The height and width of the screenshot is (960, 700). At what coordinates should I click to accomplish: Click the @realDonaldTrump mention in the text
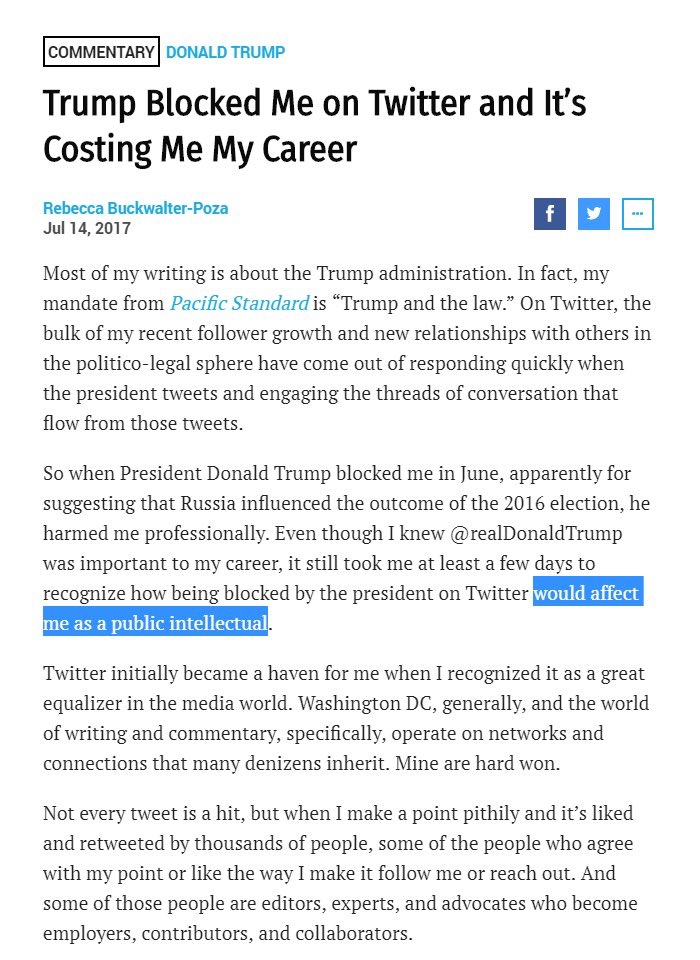point(536,533)
